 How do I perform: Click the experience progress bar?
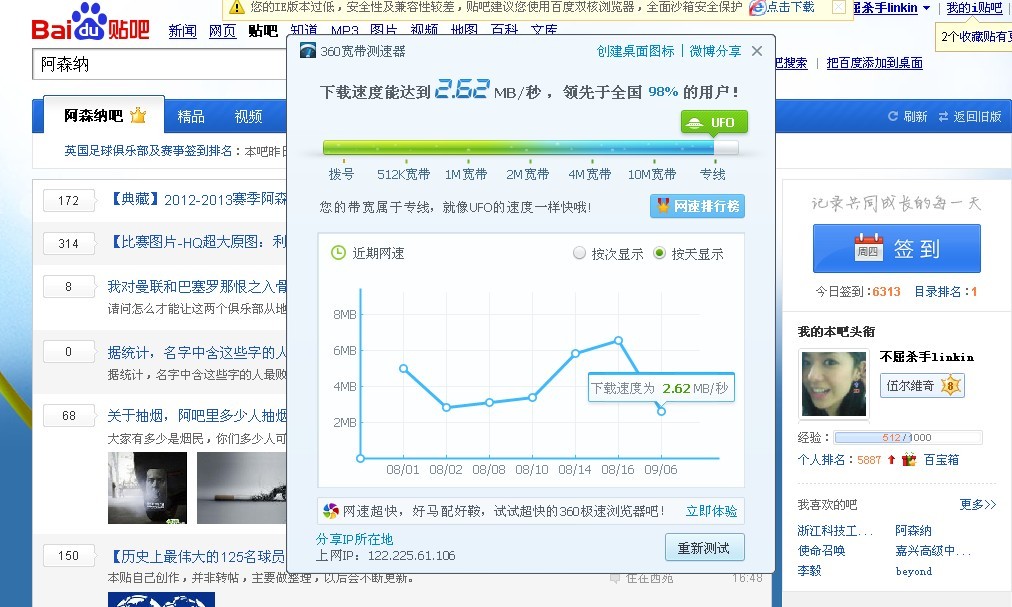pyautogui.click(x=908, y=437)
